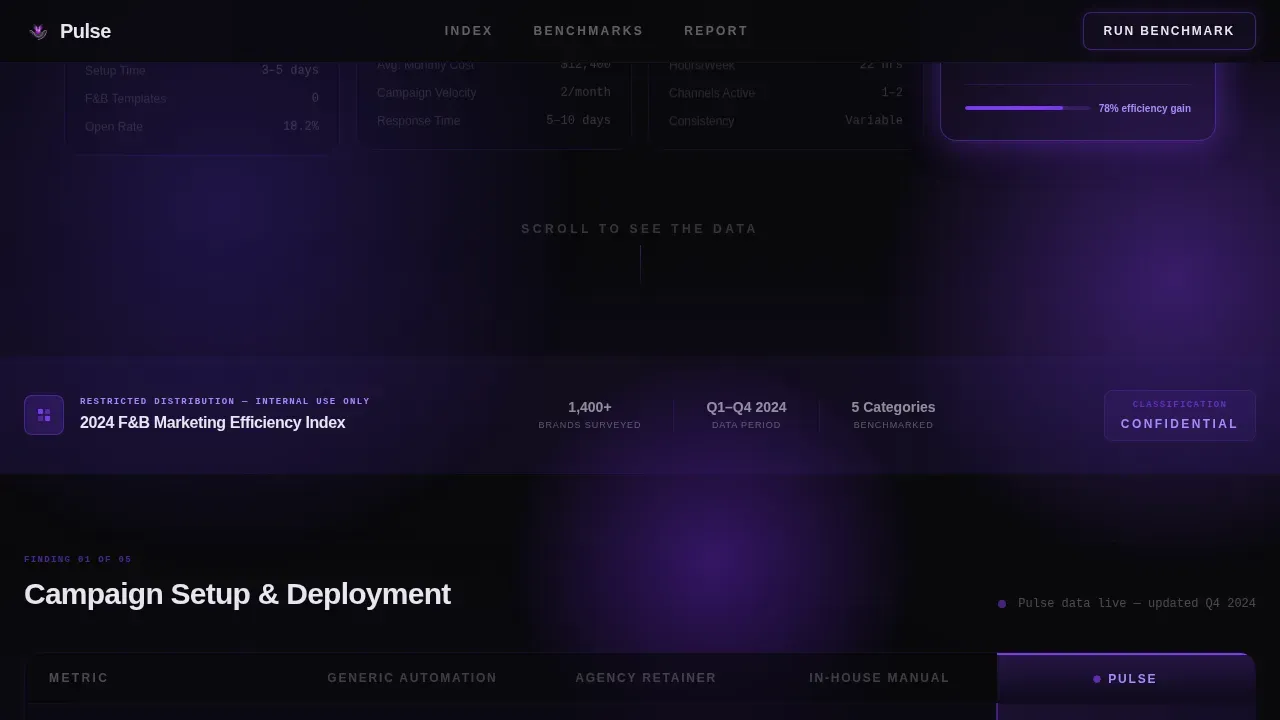
Task: Click the 'Setup Time' row value '3–5 days'
Action: coord(290,71)
